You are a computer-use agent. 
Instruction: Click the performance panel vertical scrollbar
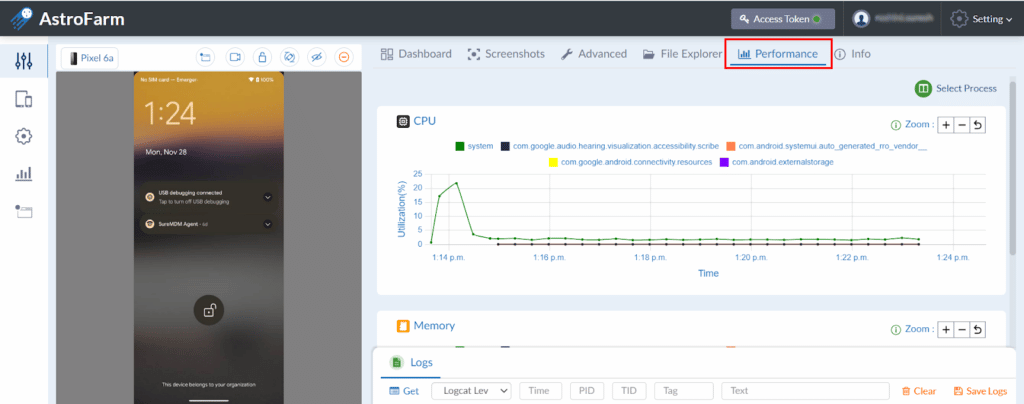1014,170
